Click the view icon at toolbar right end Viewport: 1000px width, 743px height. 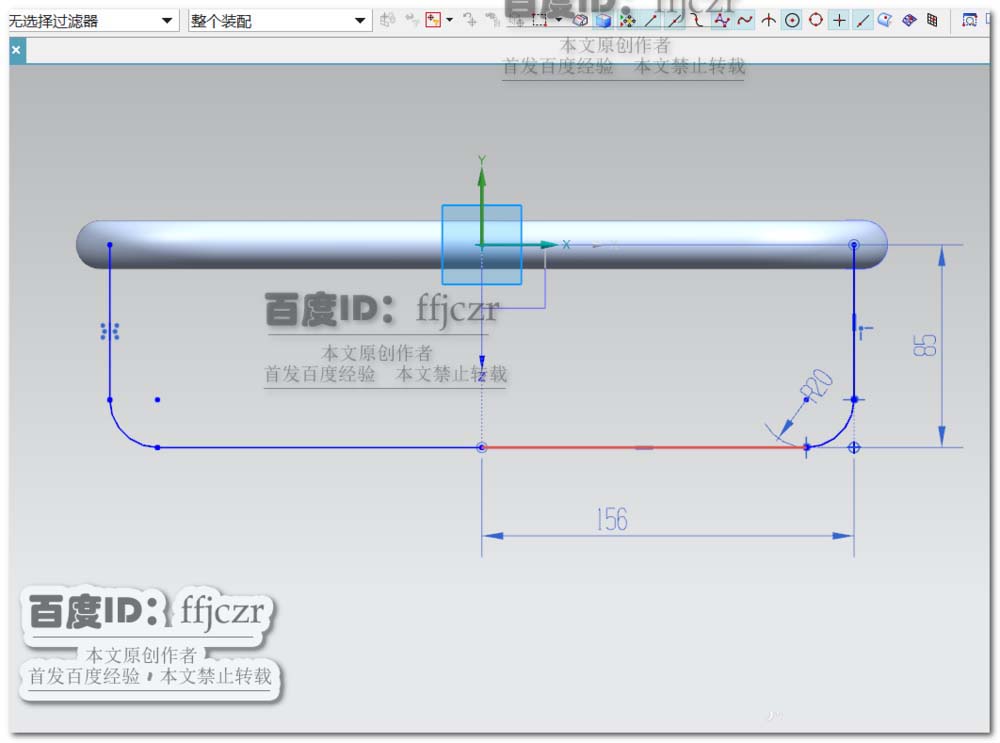(969, 20)
